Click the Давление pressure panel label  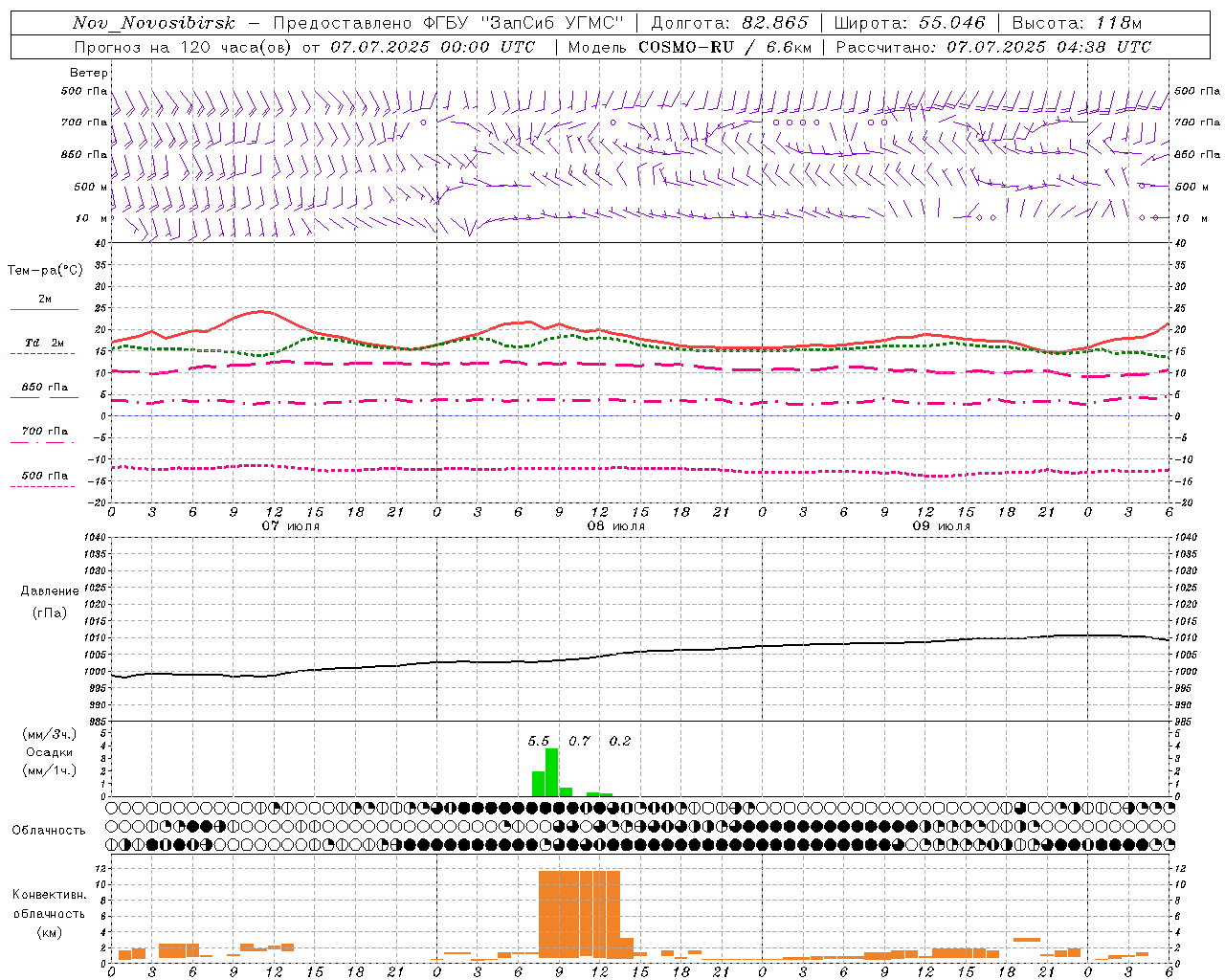[x=50, y=591]
